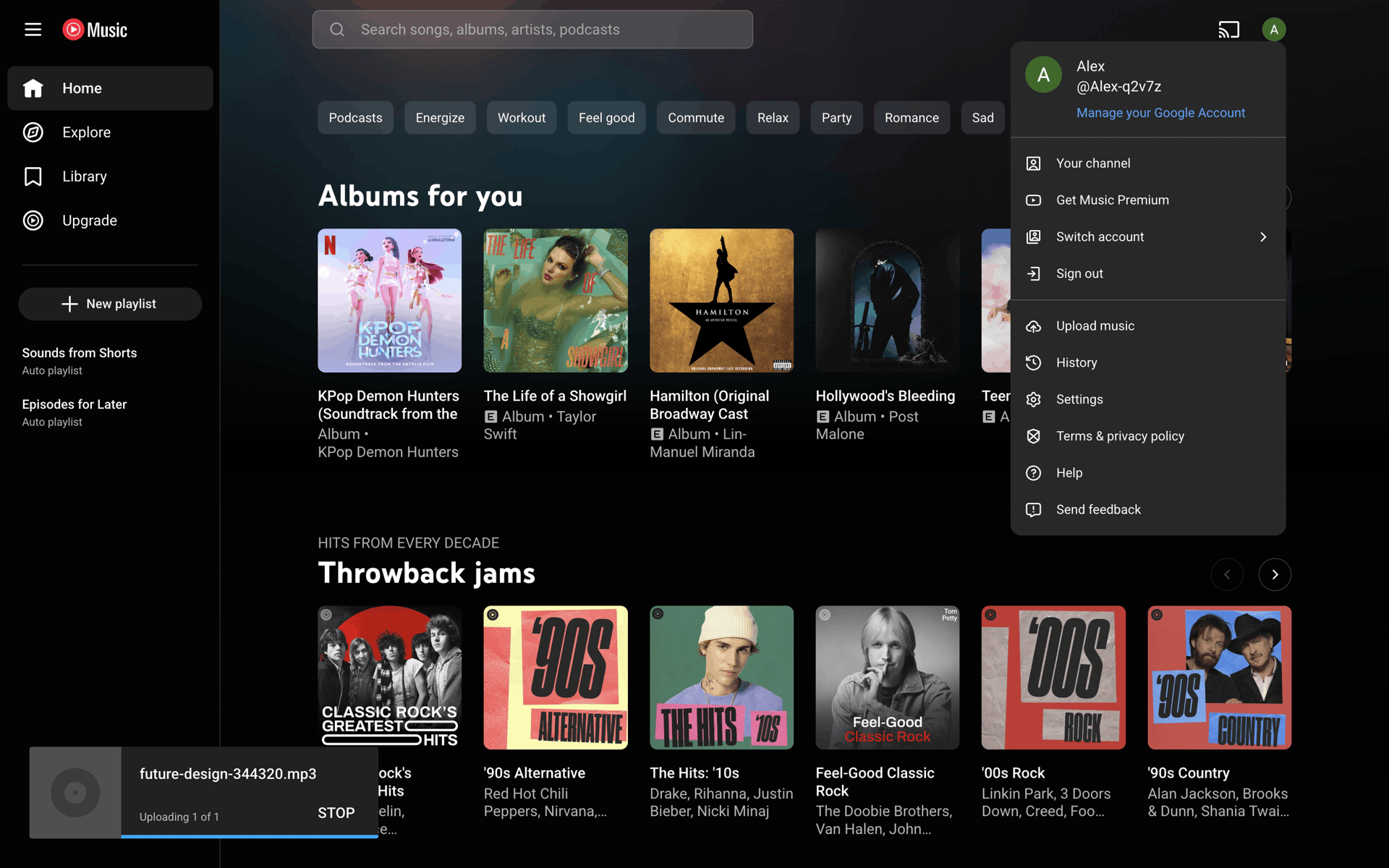Click the plus icon on New playlist
The width and height of the screenshot is (1389, 868).
[x=69, y=304]
